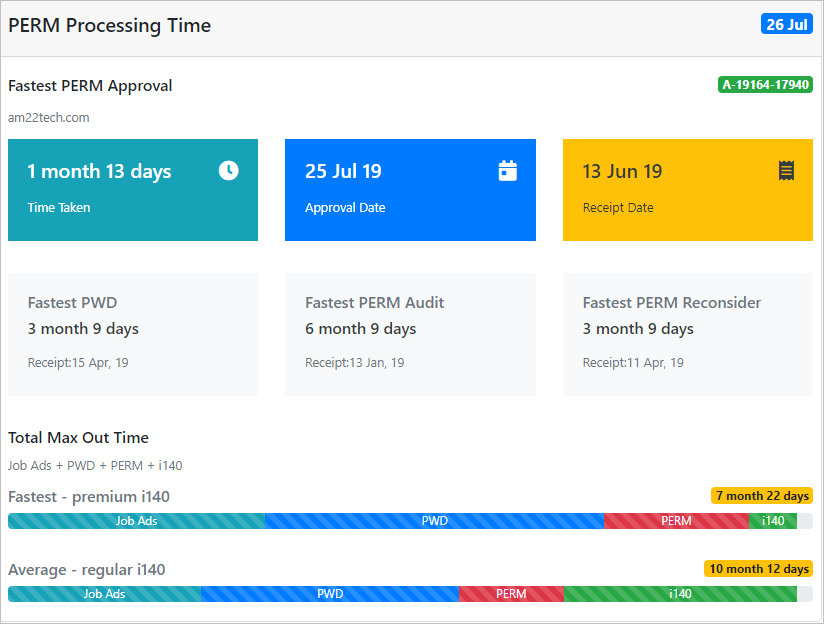Click the Job Ads + PWD + PERM + i140 text
The image size is (824, 624).
tap(95, 465)
